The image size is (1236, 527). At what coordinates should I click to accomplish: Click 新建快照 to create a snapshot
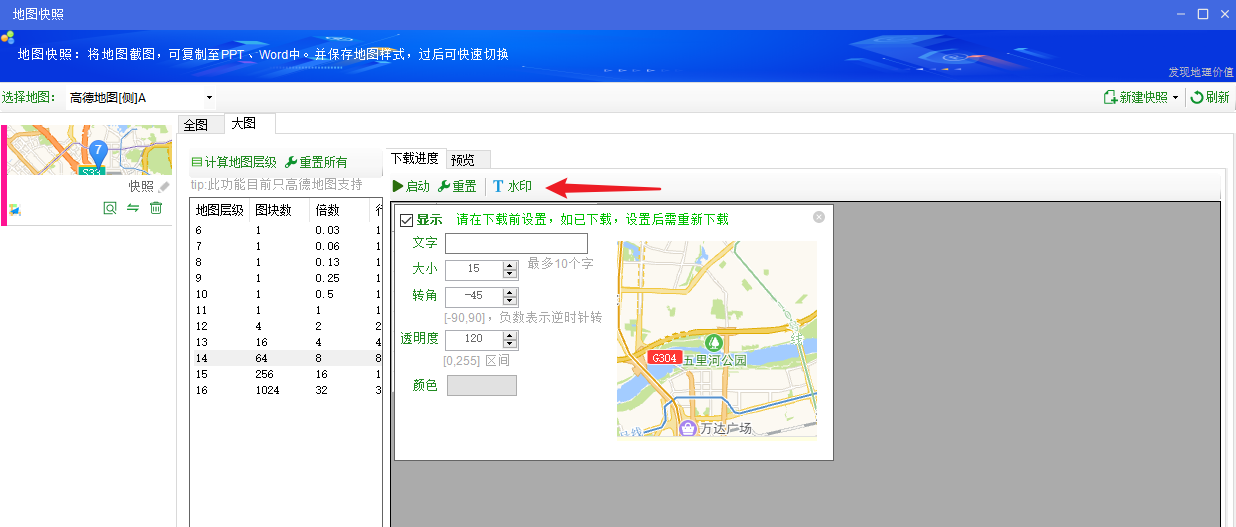click(1135, 97)
